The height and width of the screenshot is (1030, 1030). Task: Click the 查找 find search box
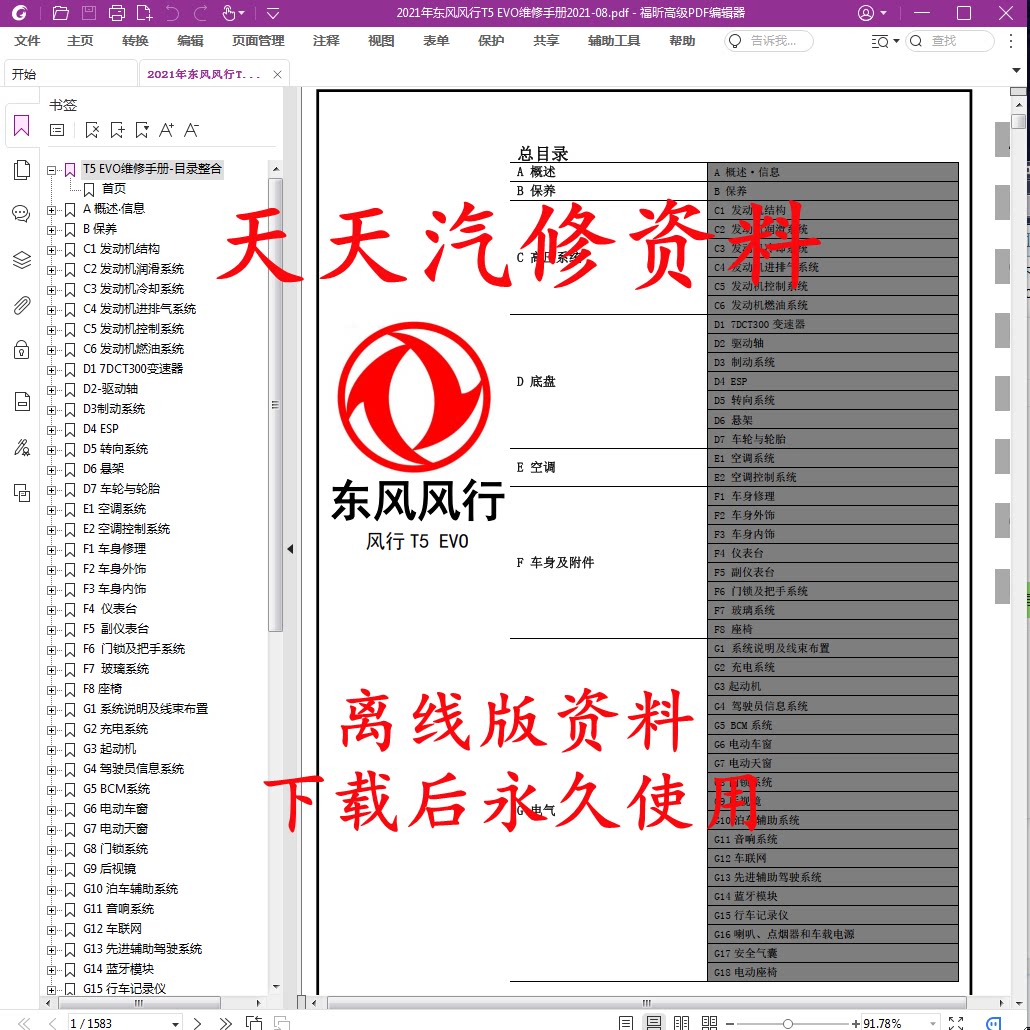[949, 41]
